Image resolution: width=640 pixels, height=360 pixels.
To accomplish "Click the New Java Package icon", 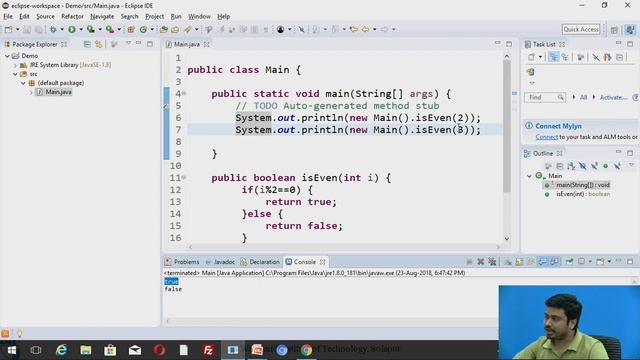I will [131, 29].
